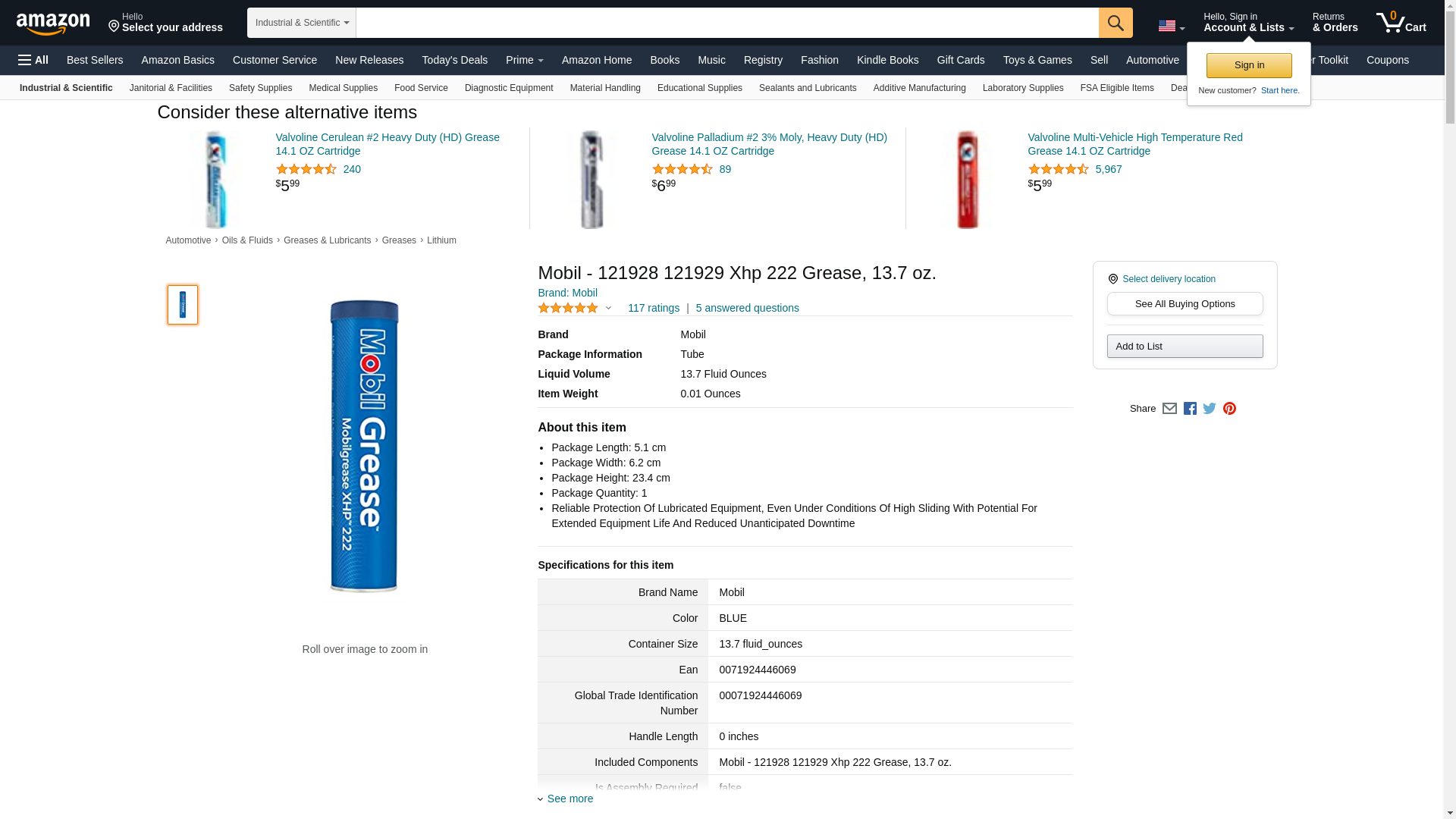Click the Amazon logo
The width and height of the screenshot is (1456, 819).
coord(53,24)
